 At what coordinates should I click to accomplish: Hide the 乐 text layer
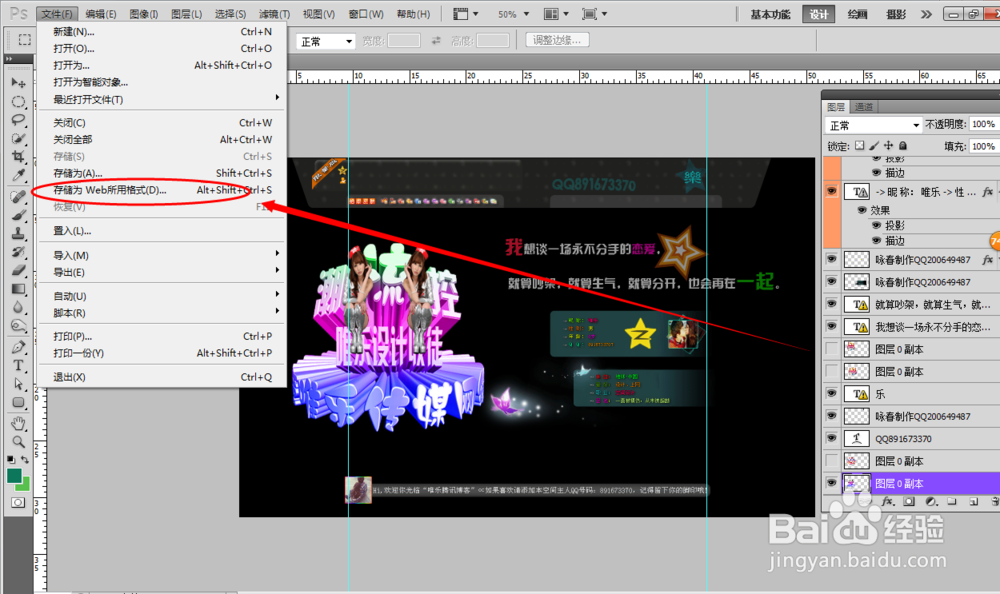point(831,393)
